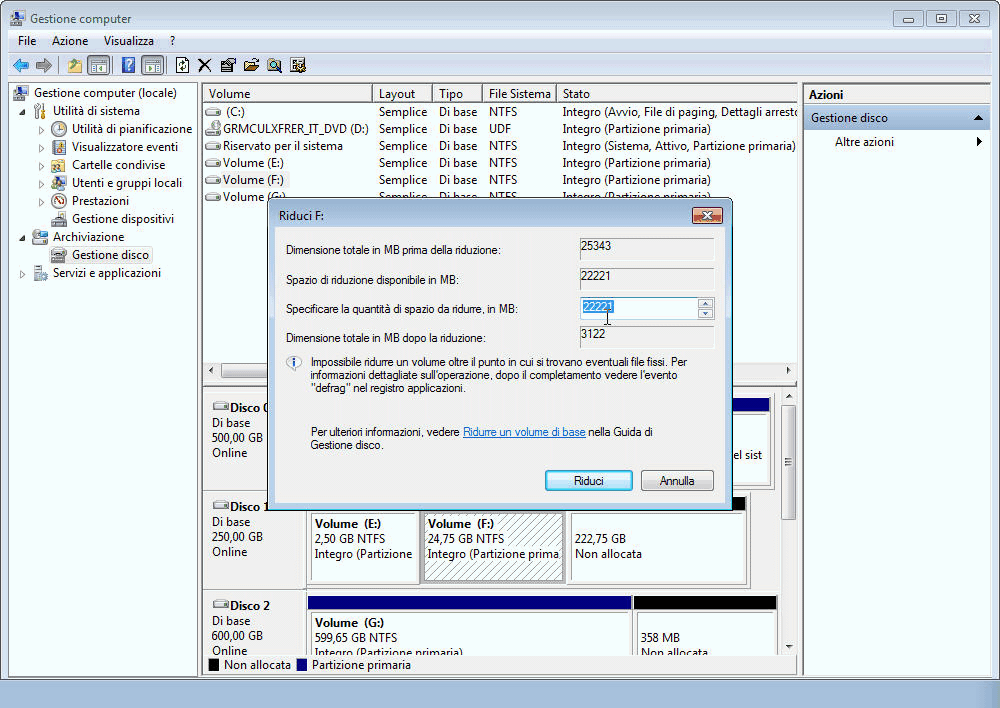
Task: Increase shrink amount with spinner up arrow
Action: tap(705, 304)
